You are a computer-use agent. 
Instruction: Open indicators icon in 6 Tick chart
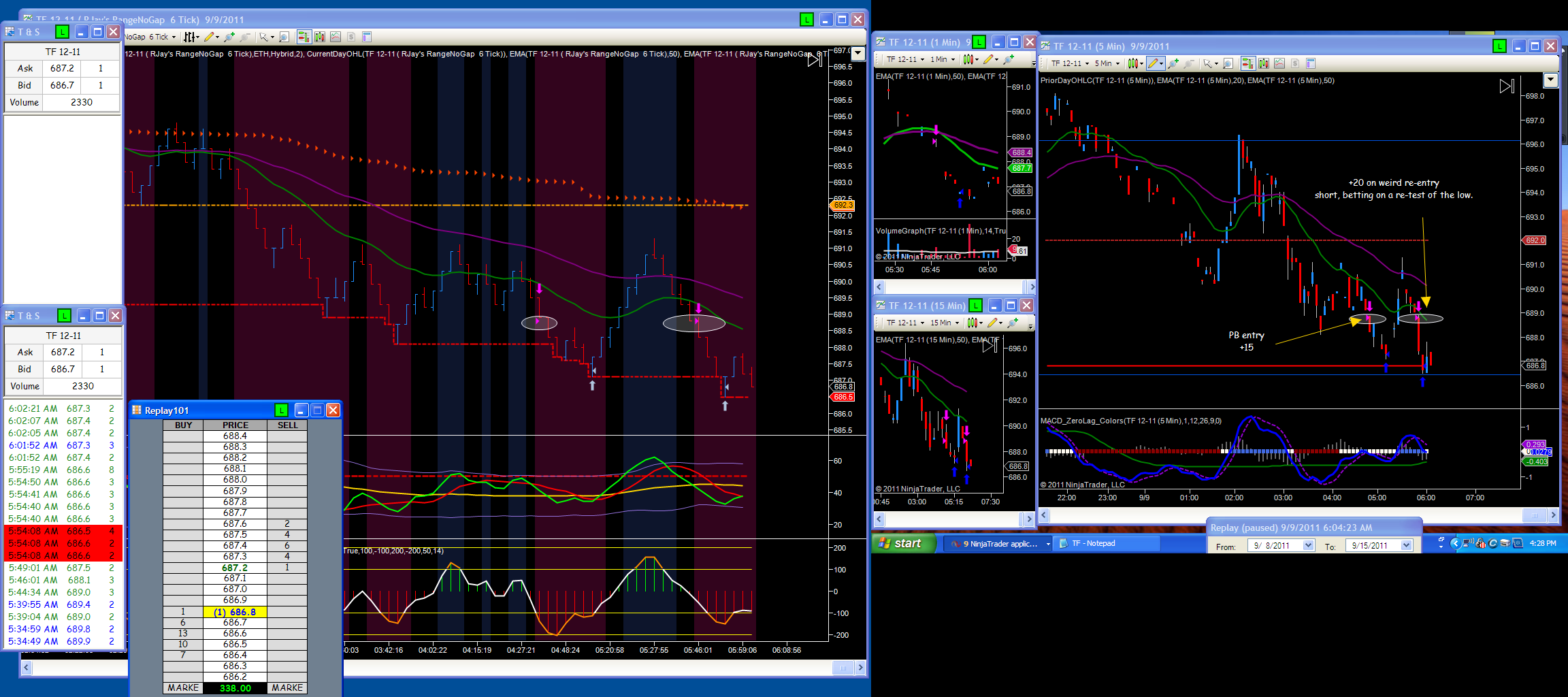(x=335, y=37)
